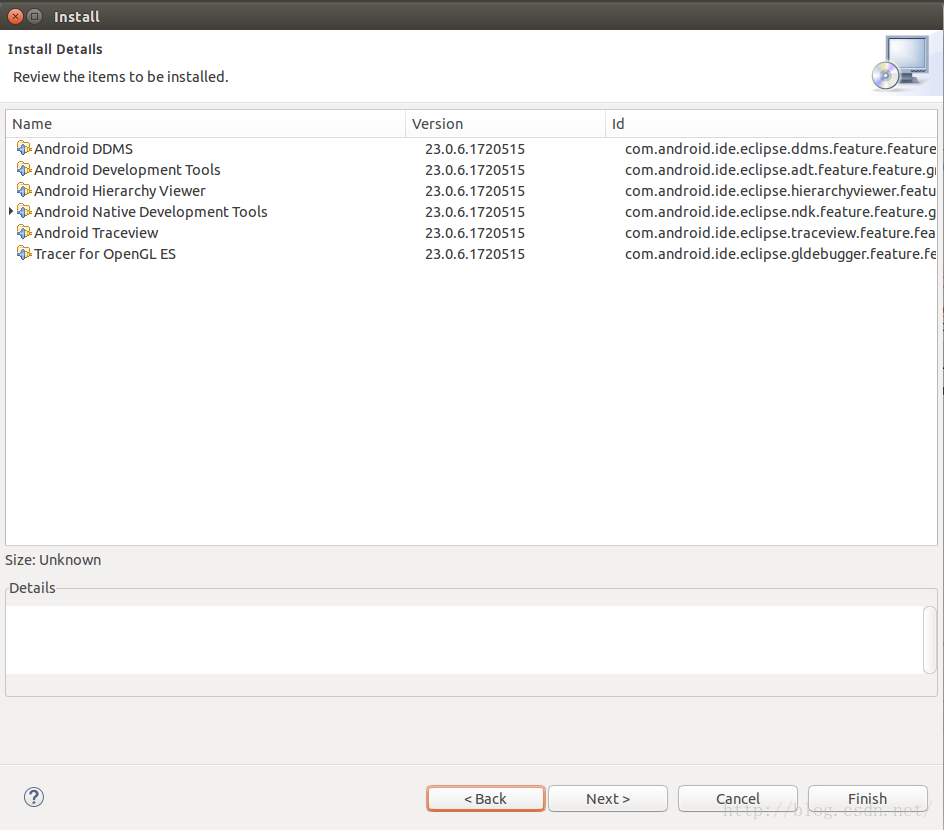The width and height of the screenshot is (944, 830).
Task: Click the version cell of Android Development Tools
Action: (x=475, y=170)
